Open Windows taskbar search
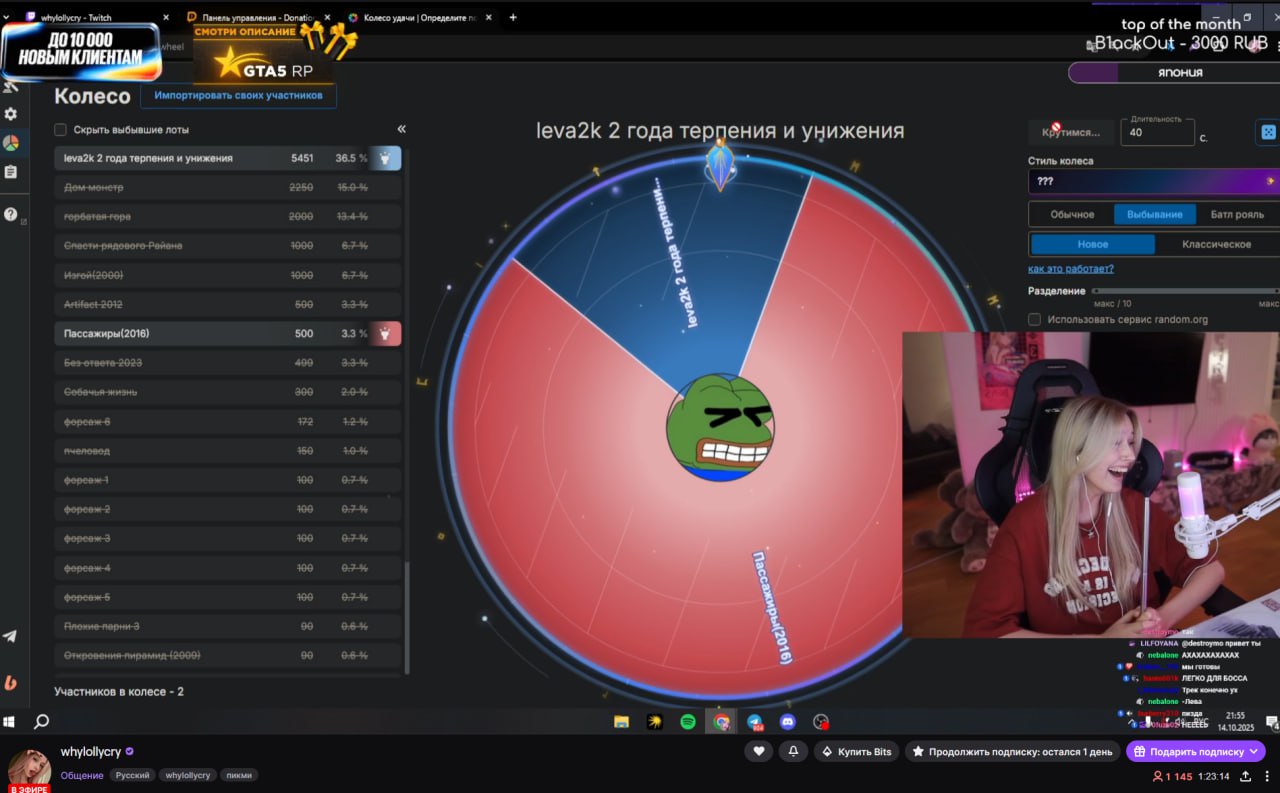 point(42,721)
